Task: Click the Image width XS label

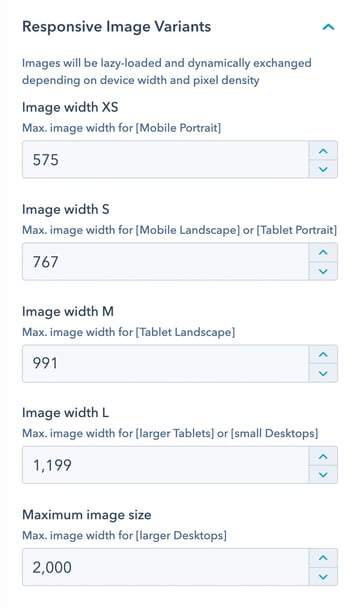Action: pos(70,107)
